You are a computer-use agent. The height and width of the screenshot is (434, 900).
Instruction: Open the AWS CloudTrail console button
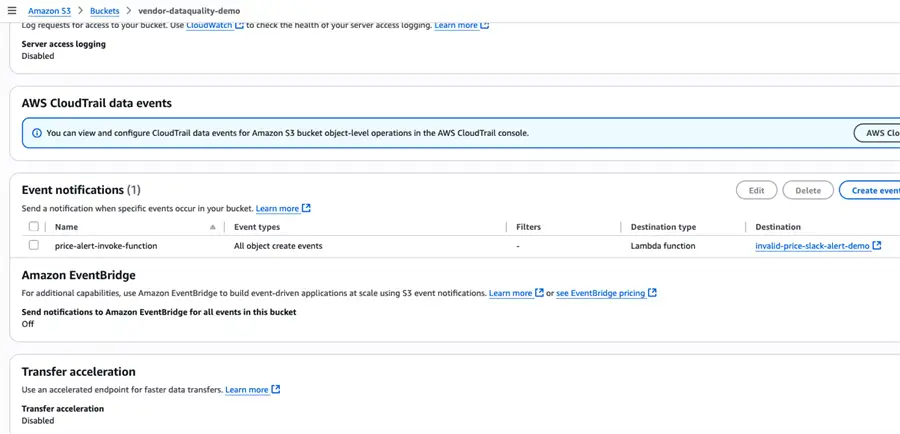(877, 133)
